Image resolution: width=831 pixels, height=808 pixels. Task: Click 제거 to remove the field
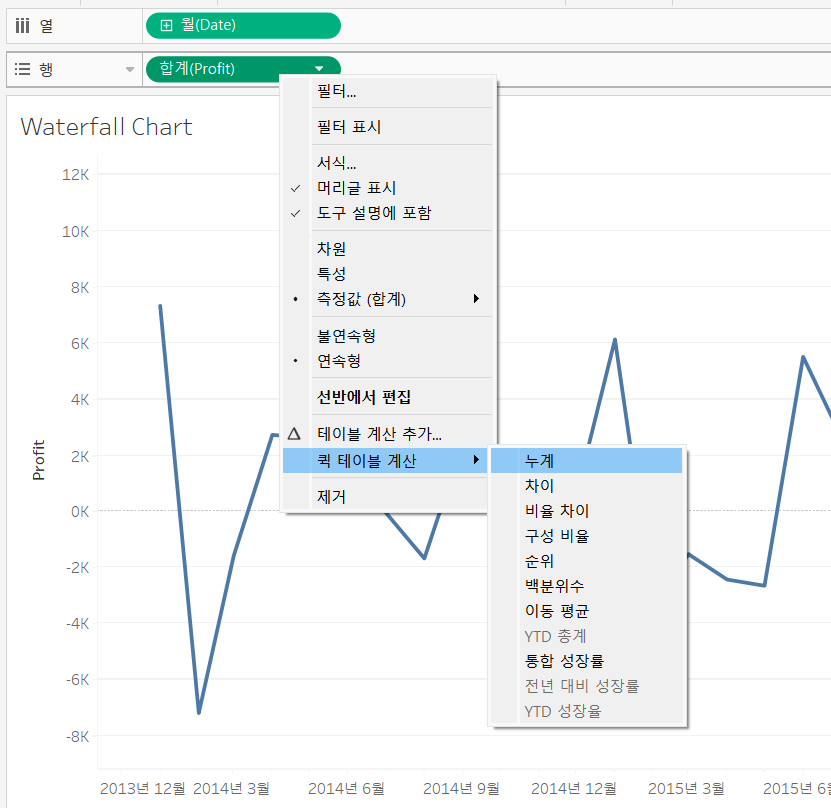click(385, 496)
